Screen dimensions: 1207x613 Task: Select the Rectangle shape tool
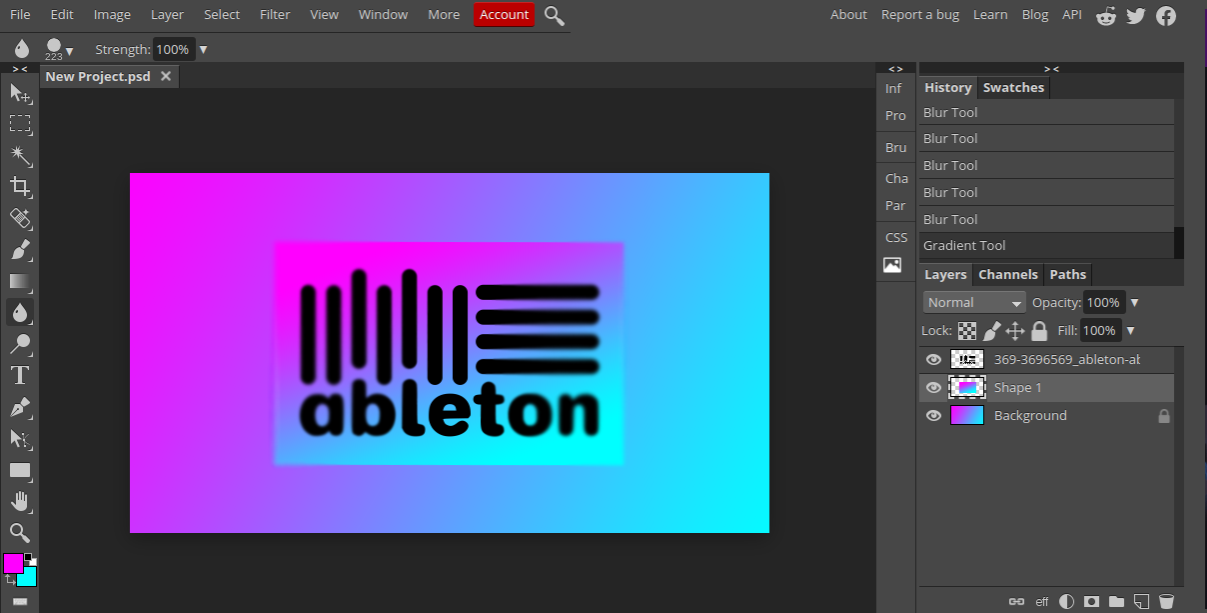19,470
